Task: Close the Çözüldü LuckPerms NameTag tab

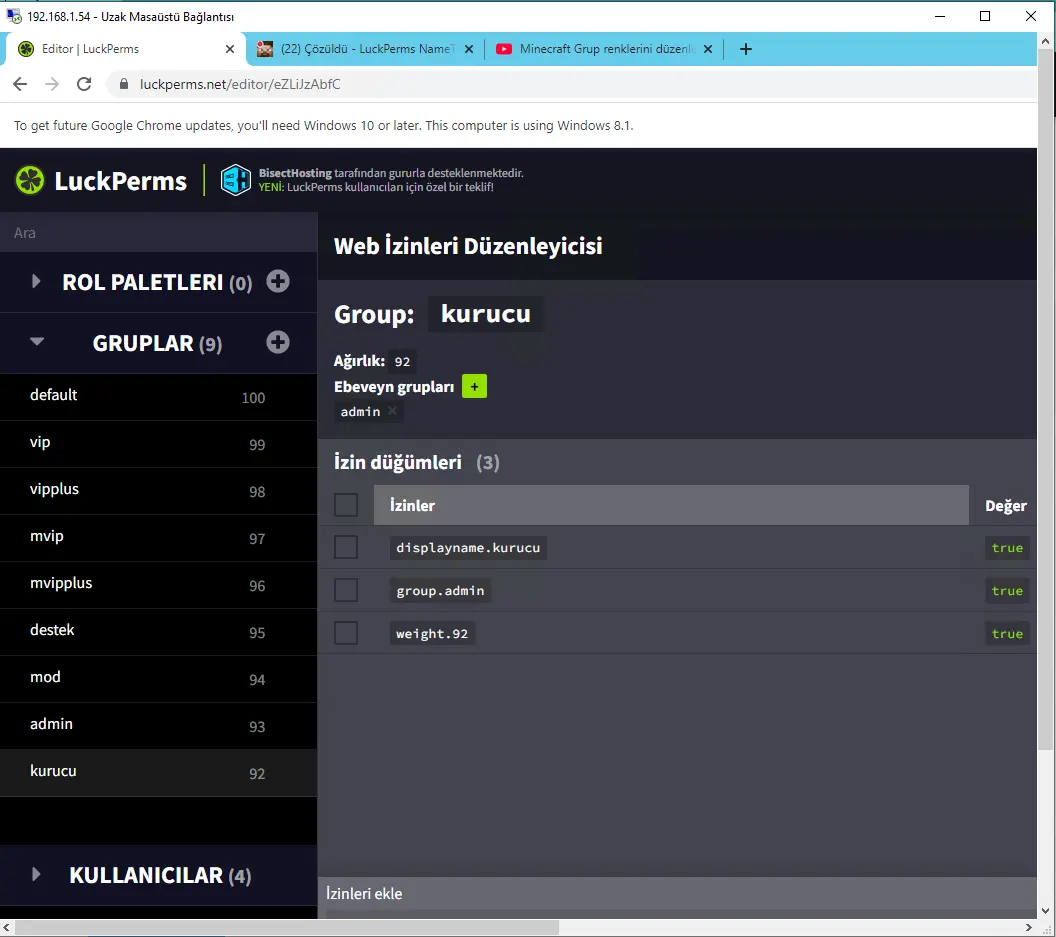Action: pyautogui.click(x=469, y=49)
